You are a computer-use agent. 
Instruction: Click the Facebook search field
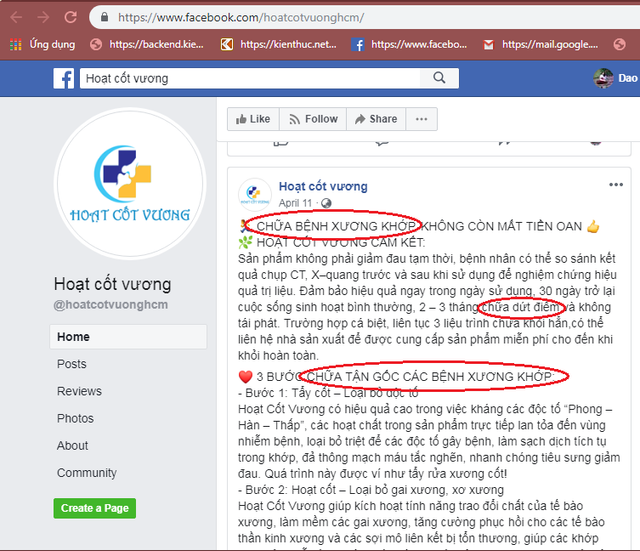pos(250,78)
